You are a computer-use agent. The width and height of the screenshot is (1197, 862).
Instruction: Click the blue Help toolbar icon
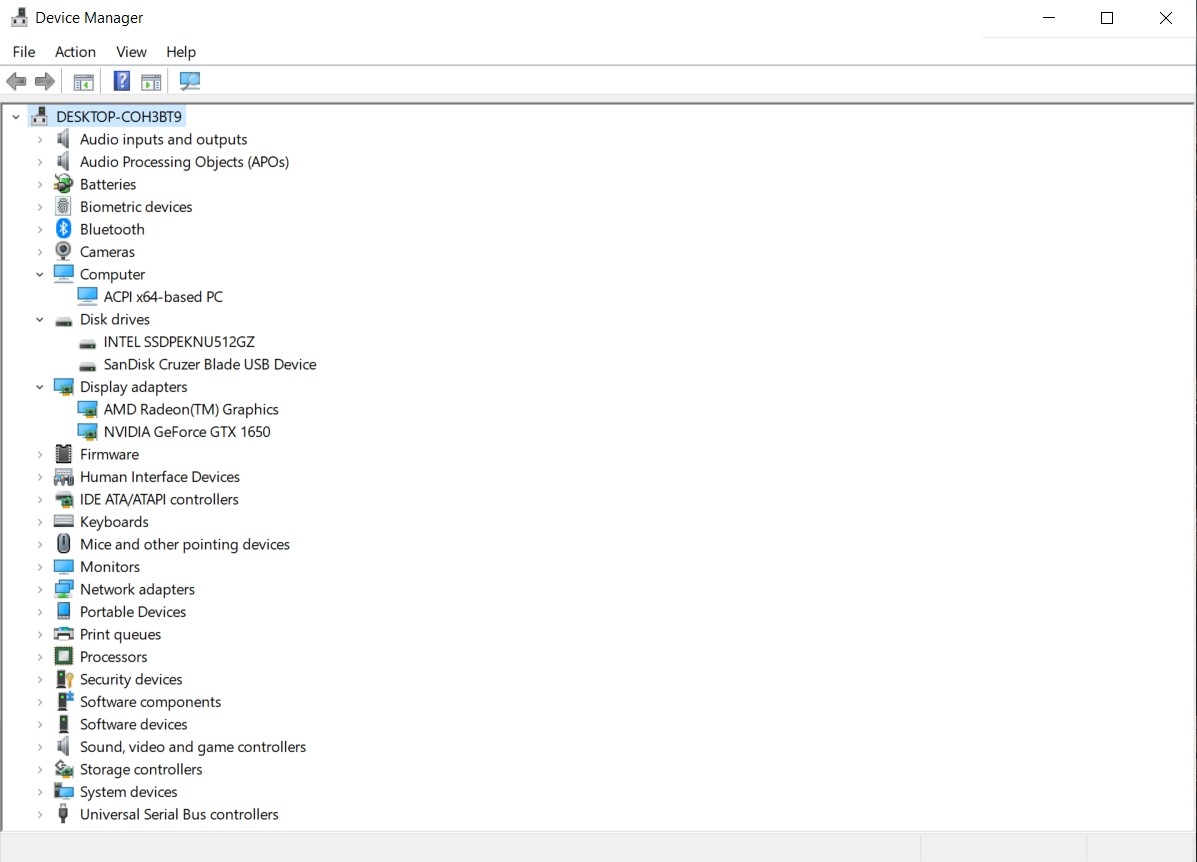[x=121, y=82]
